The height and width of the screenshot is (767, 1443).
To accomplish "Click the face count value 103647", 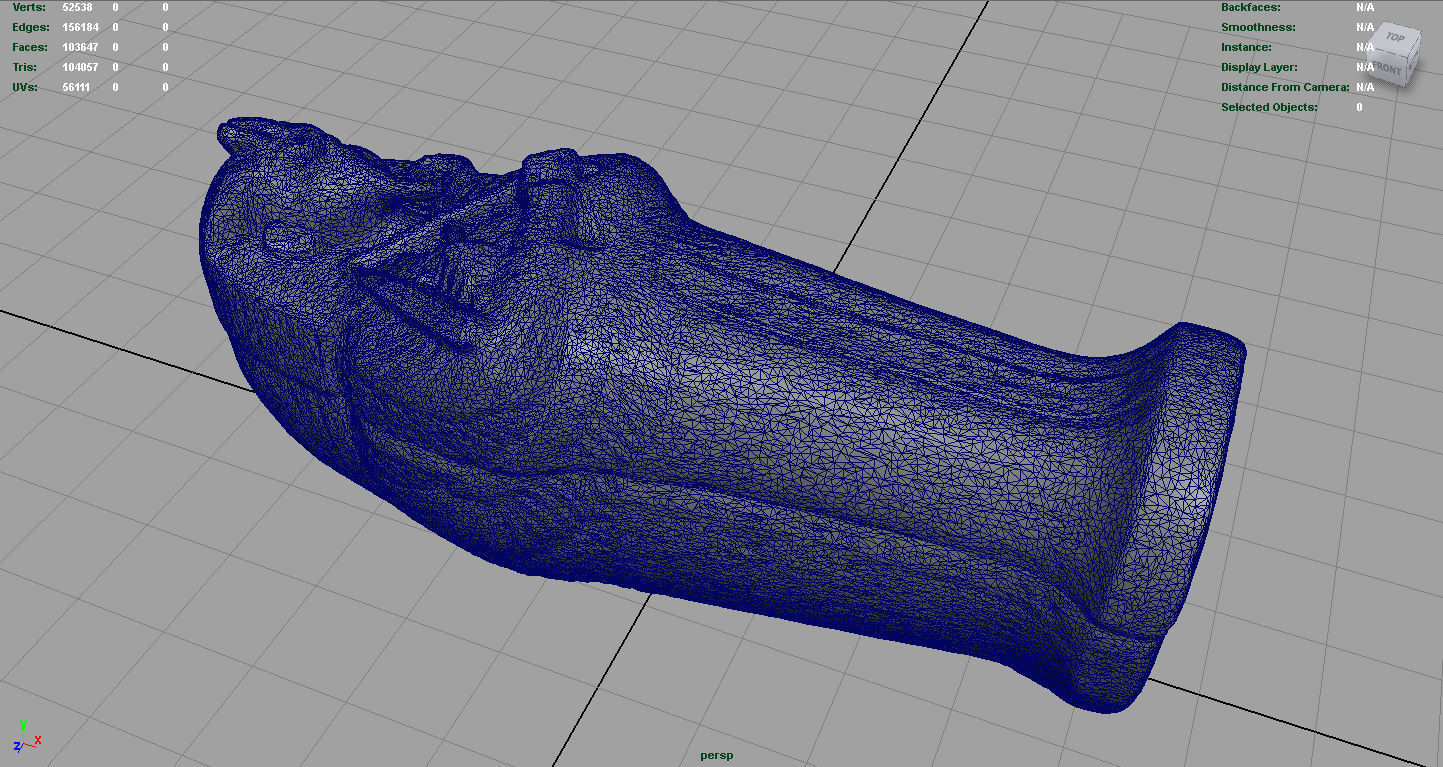I will [80, 47].
